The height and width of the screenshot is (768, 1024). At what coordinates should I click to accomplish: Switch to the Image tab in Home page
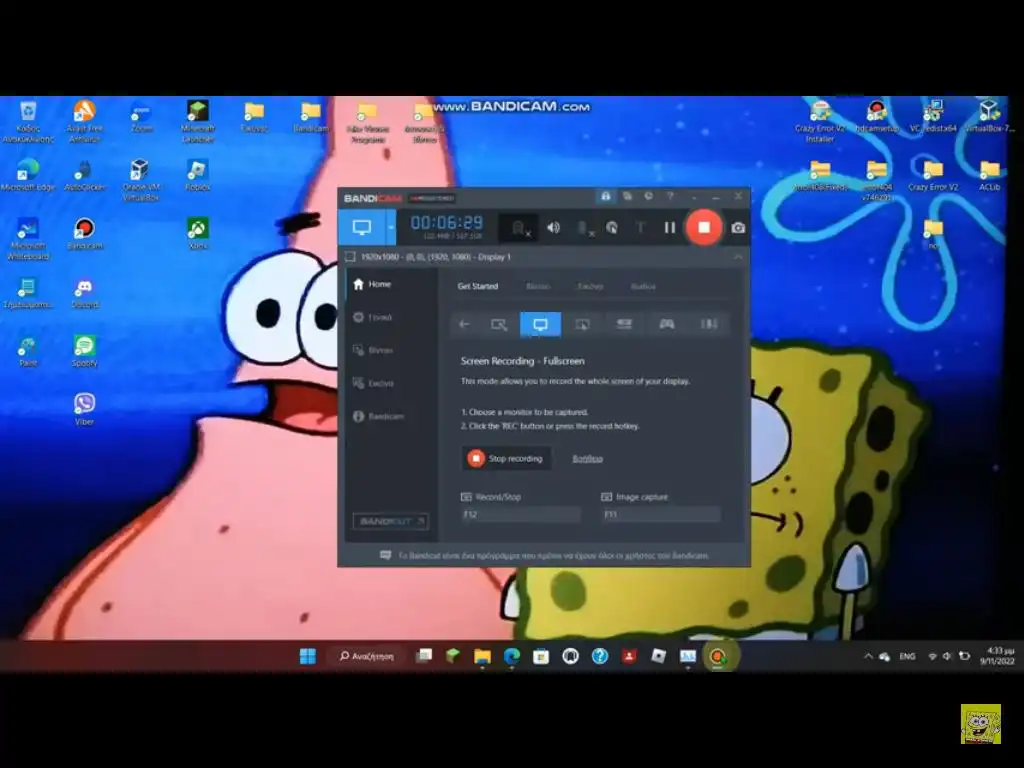click(590, 286)
